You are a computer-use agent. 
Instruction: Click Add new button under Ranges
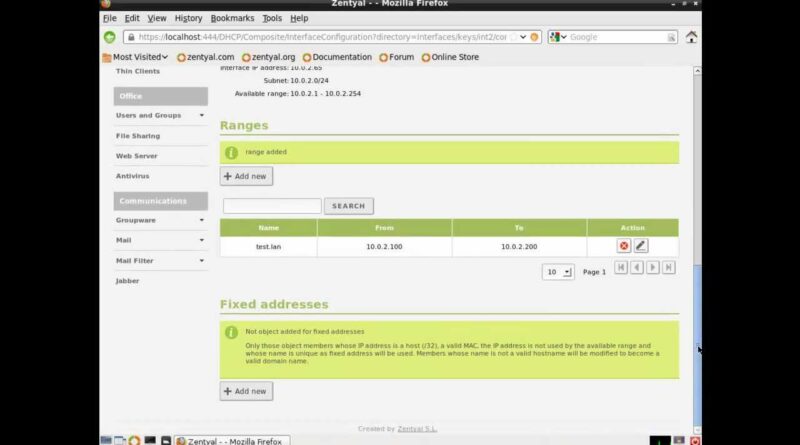[x=246, y=176]
